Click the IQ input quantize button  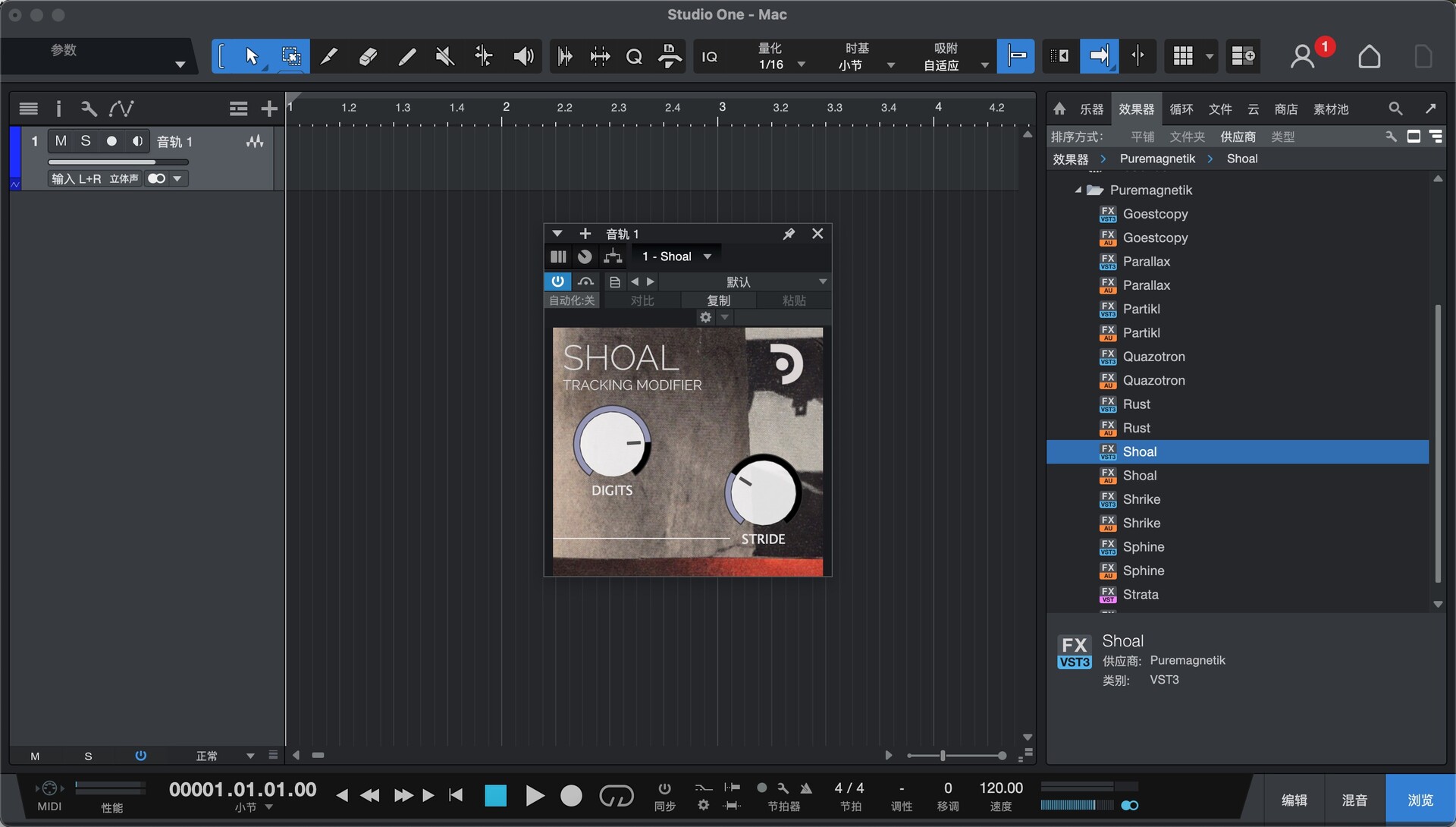click(710, 57)
